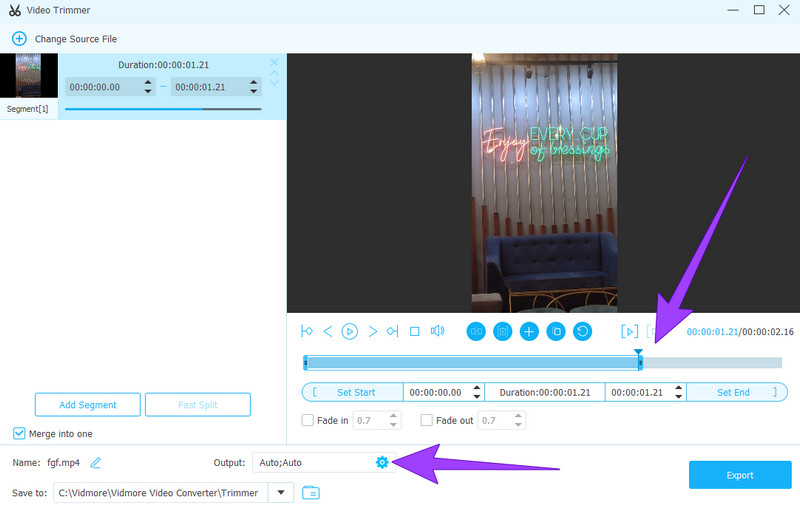
Task: Decrease segment end time in list
Action: 254,91
